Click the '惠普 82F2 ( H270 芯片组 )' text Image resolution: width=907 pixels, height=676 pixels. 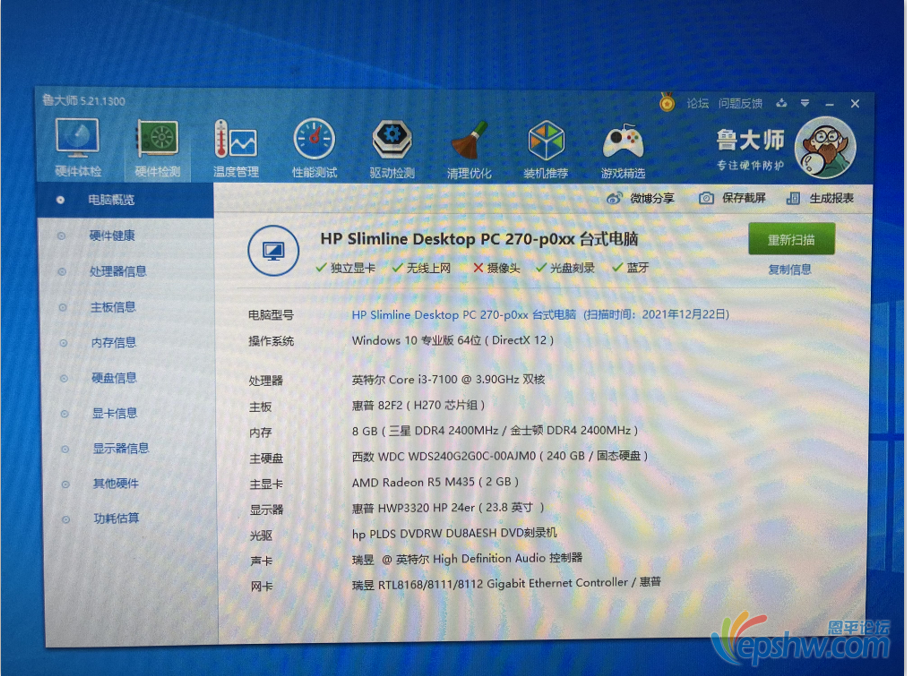click(x=418, y=405)
